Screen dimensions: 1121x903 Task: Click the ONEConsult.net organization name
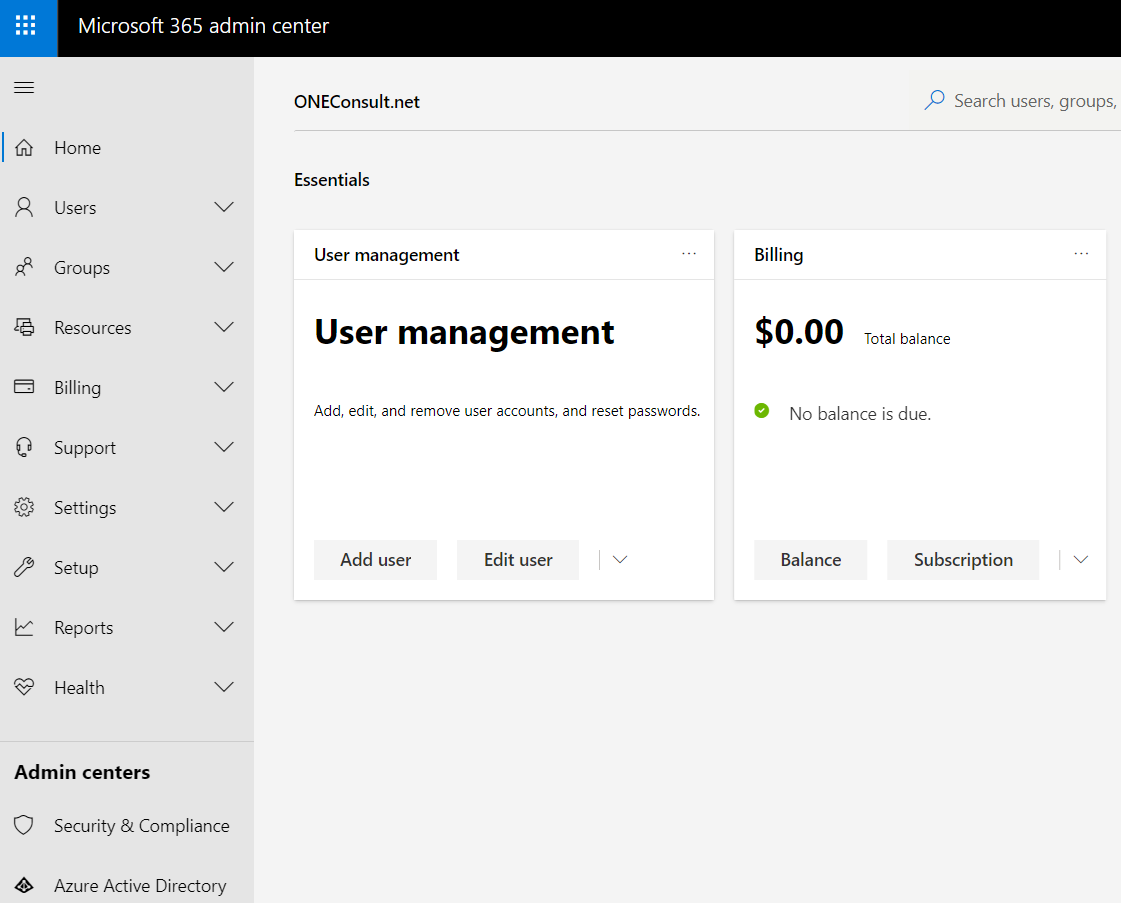[357, 102]
